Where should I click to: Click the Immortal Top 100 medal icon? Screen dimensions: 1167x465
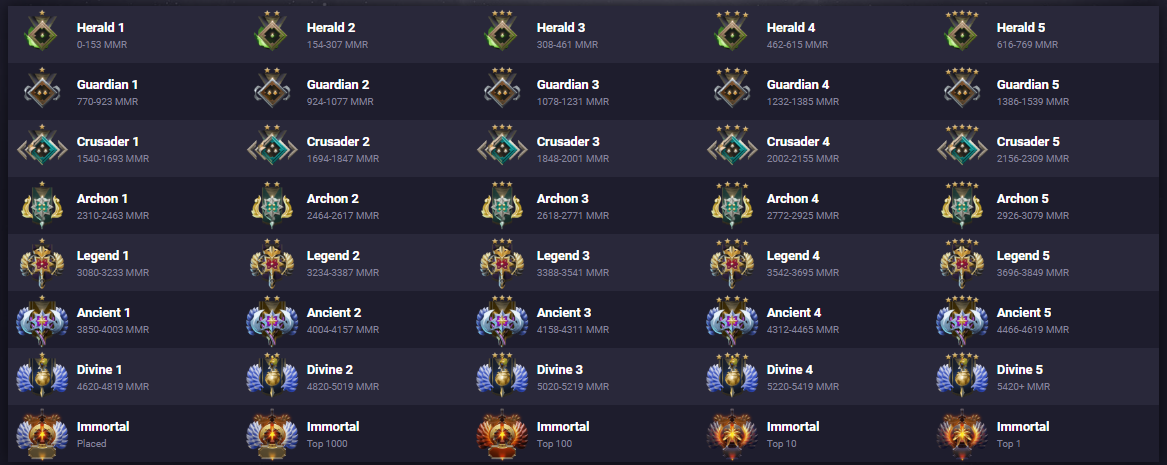click(x=497, y=434)
